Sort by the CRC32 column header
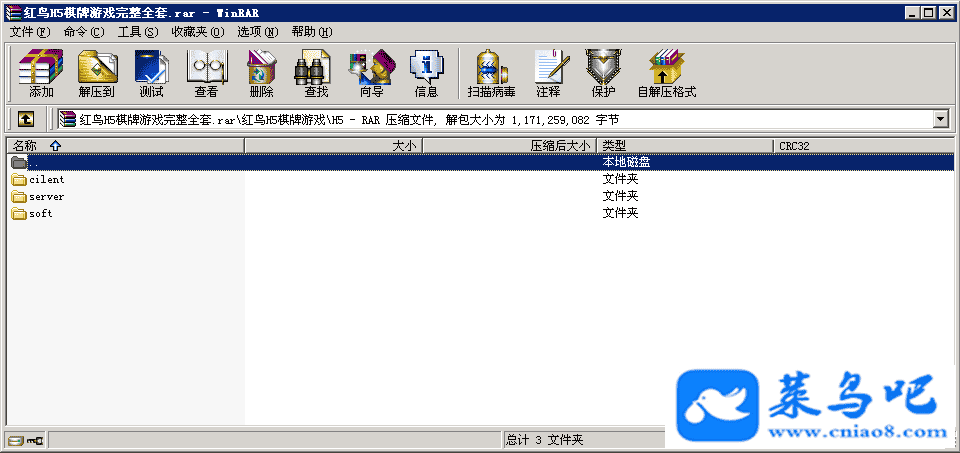 (863, 146)
